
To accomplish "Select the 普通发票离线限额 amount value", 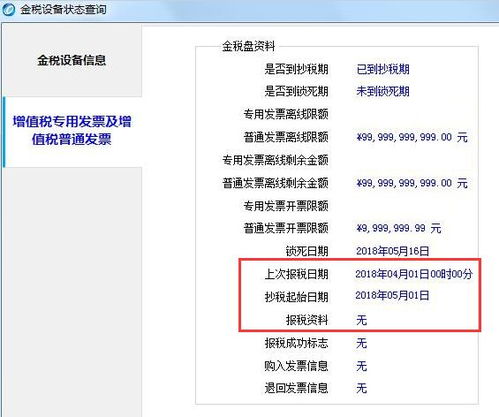I will pos(412,137).
